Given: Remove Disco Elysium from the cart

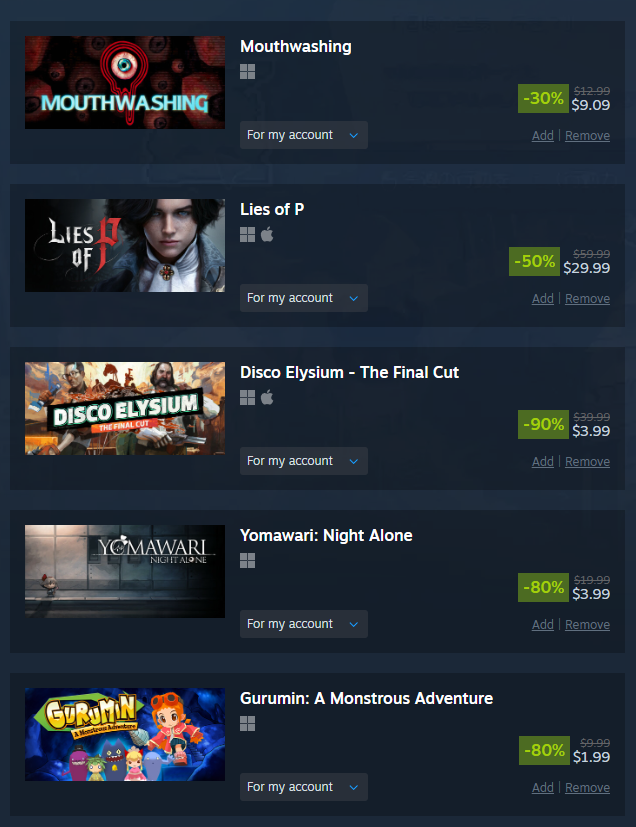Looking at the screenshot, I should pos(587,461).
